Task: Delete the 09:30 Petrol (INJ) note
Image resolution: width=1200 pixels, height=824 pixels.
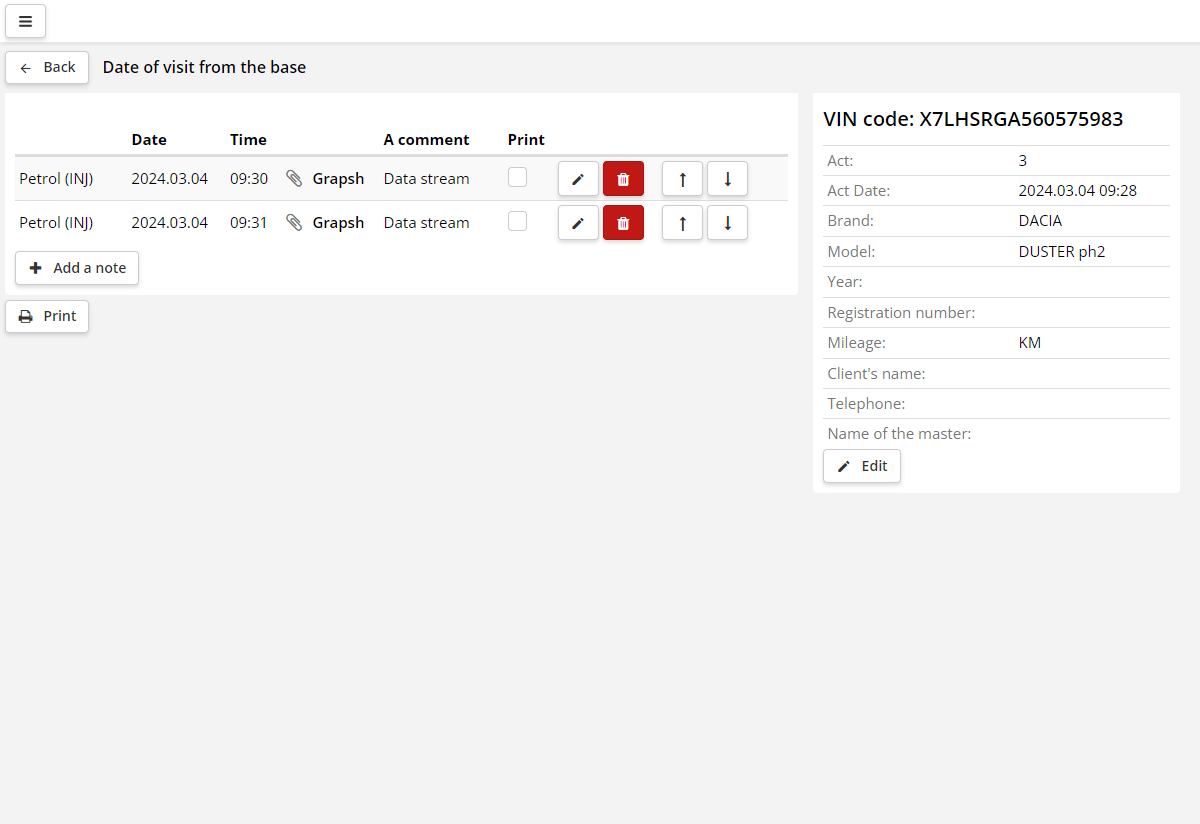Action: [623, 179]
